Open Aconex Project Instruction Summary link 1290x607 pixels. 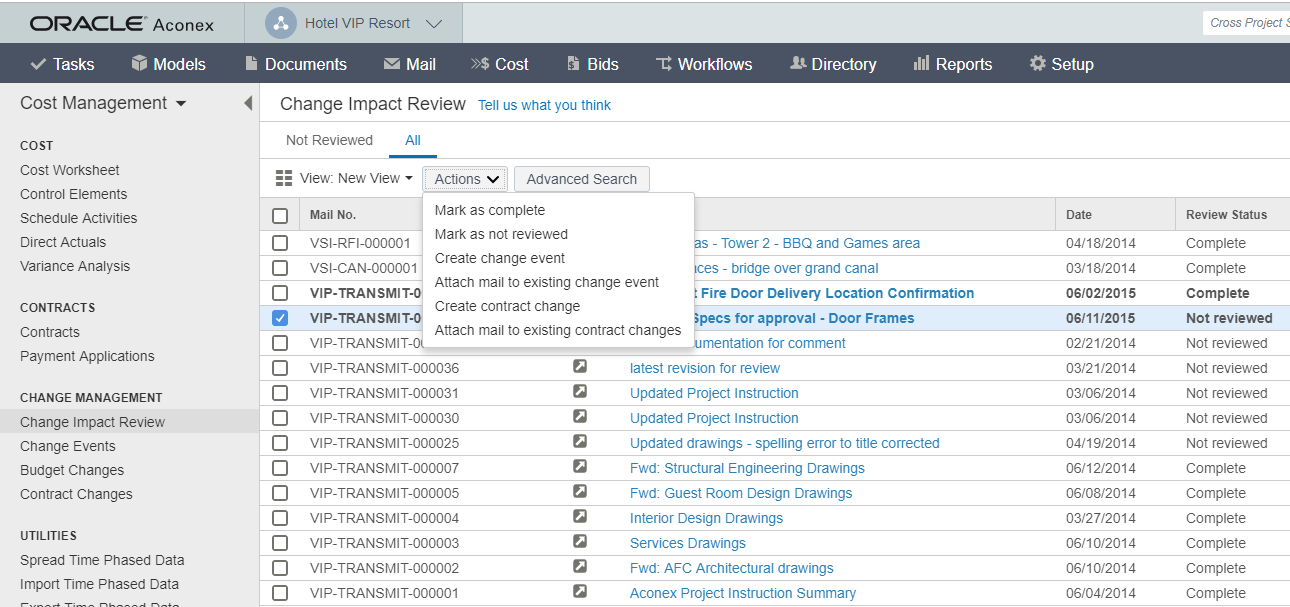pos(743,593)
